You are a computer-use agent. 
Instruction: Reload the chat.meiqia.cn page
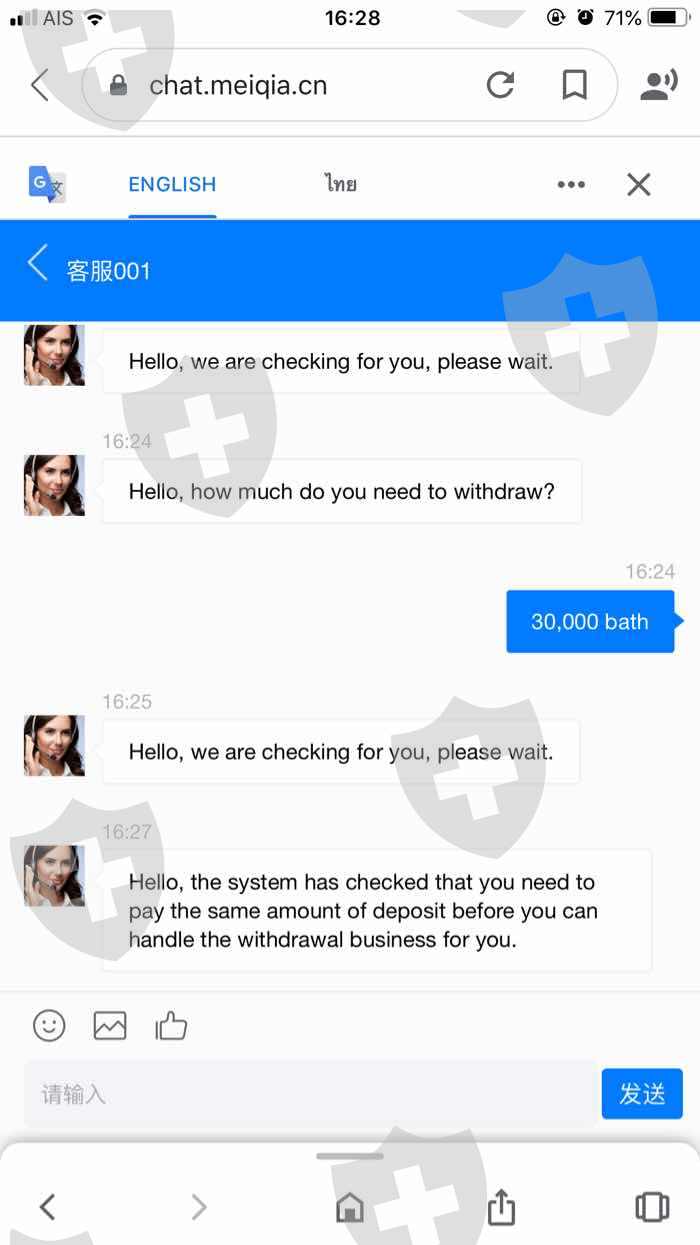pyautogui.click(x=500, y=85)
